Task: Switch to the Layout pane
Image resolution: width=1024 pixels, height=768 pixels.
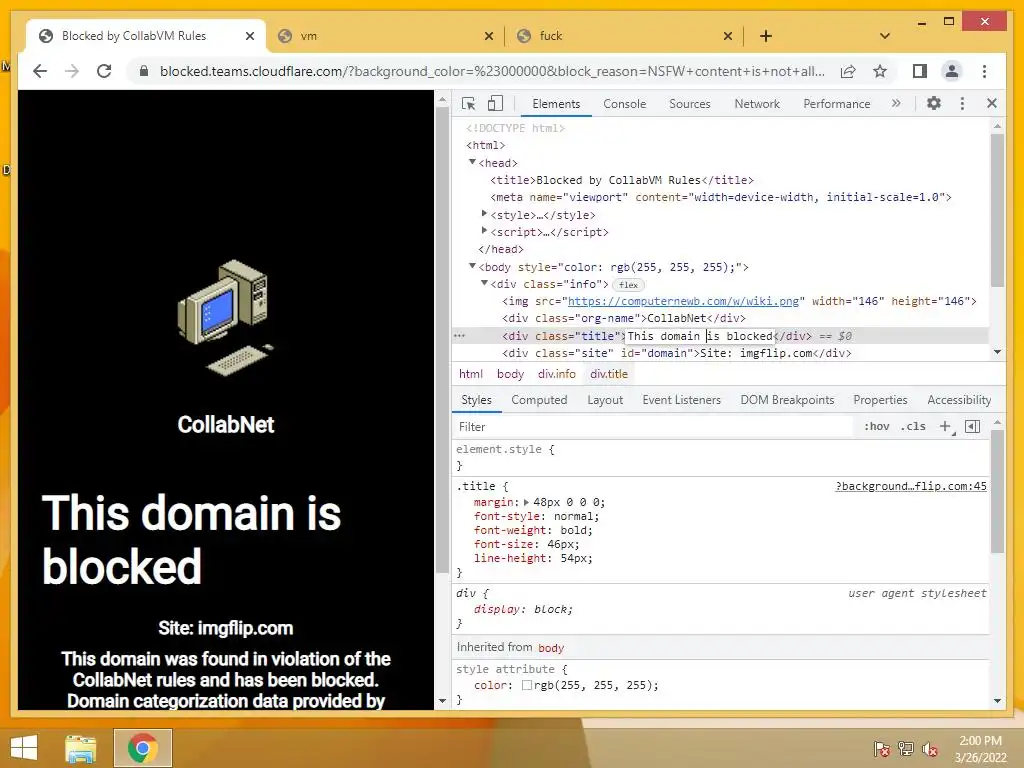Action: [x=605, y=400]
